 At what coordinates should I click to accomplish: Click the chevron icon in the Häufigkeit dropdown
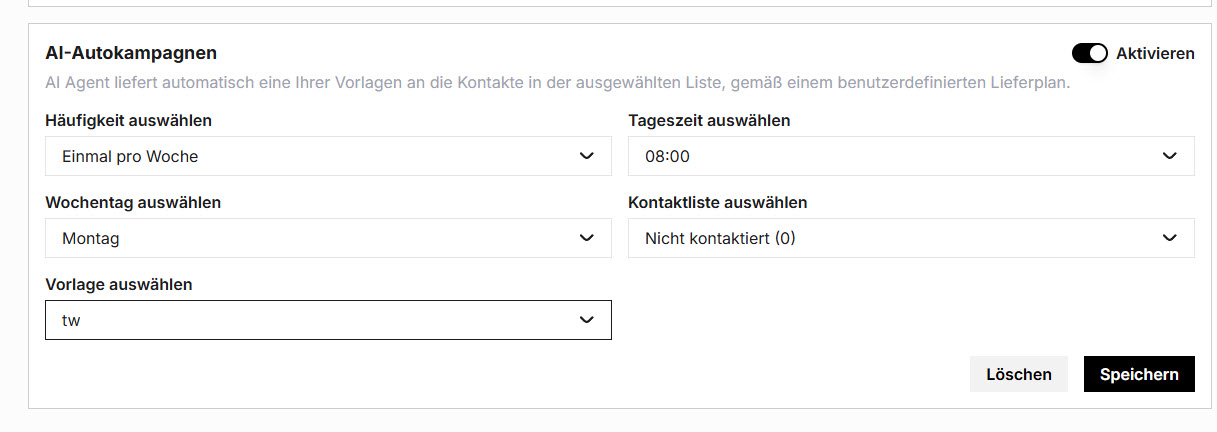(x=587, y=156)
